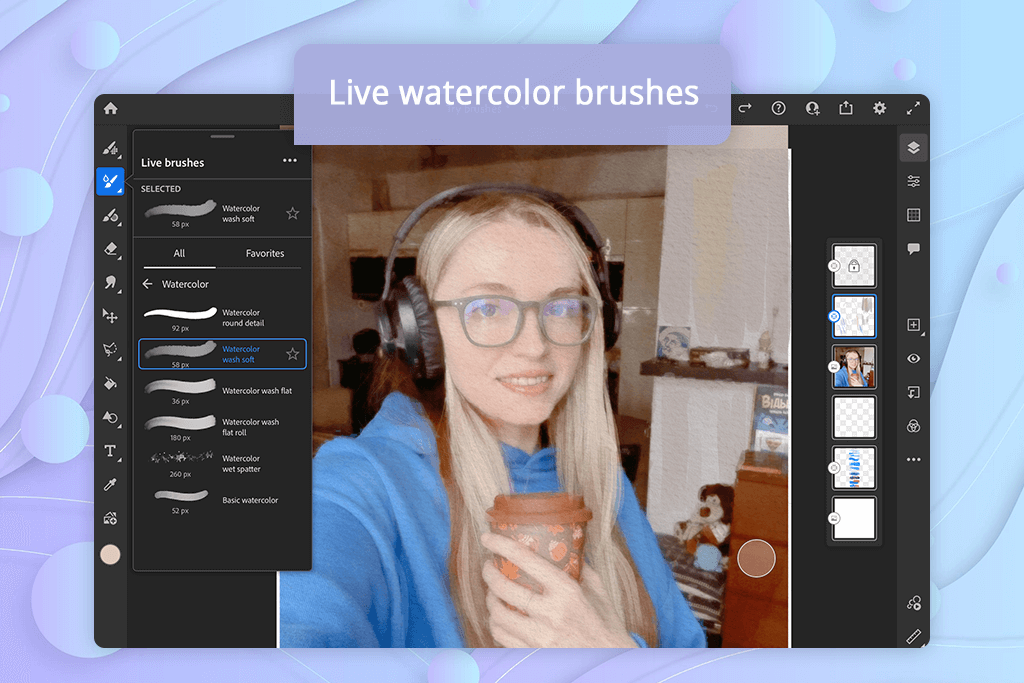The image size is (1024, 683).
Task: Open the Share/export icon
Action: pos(846,108)
